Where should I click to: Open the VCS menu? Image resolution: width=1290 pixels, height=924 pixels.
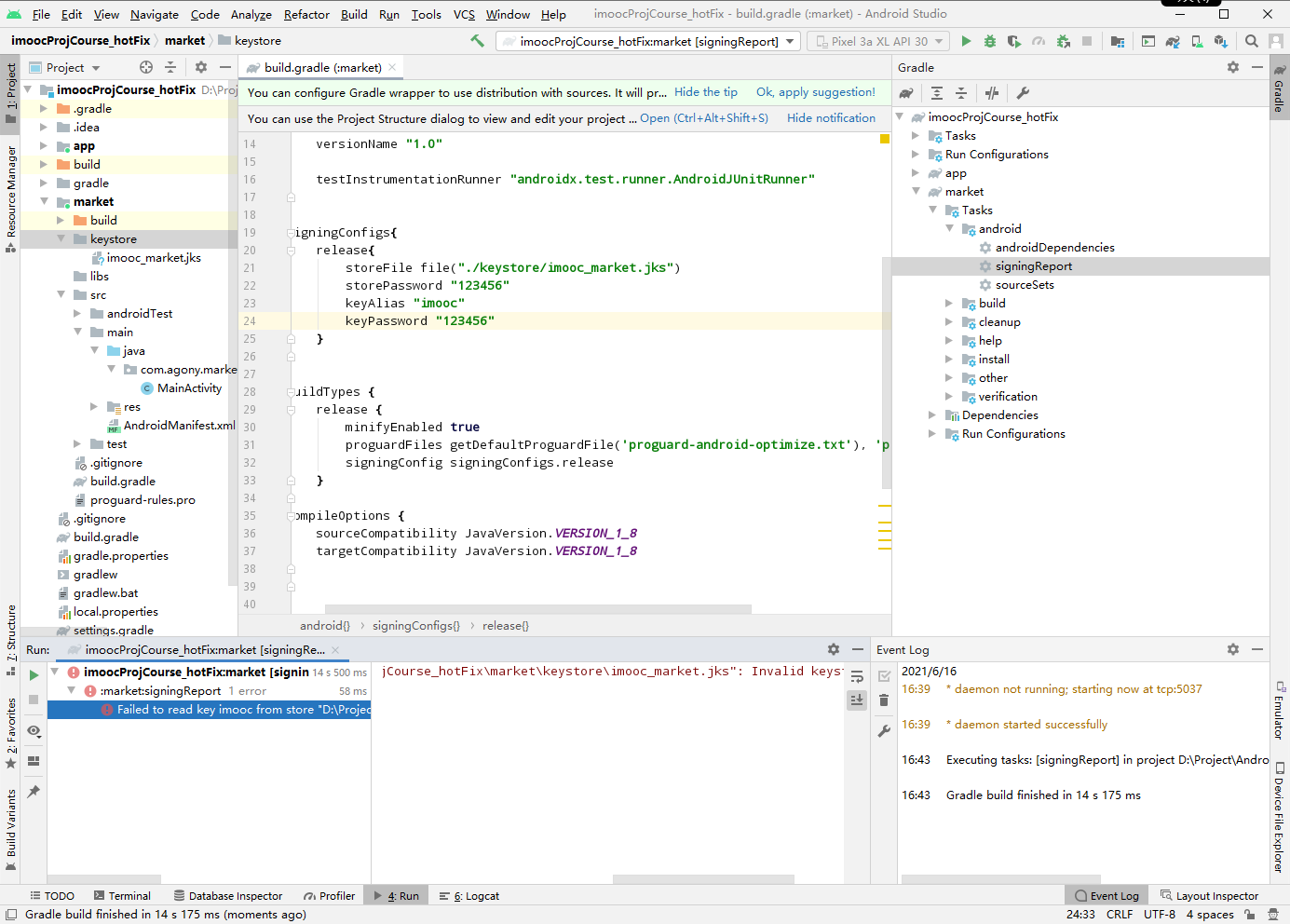click(x=464, y=14)
